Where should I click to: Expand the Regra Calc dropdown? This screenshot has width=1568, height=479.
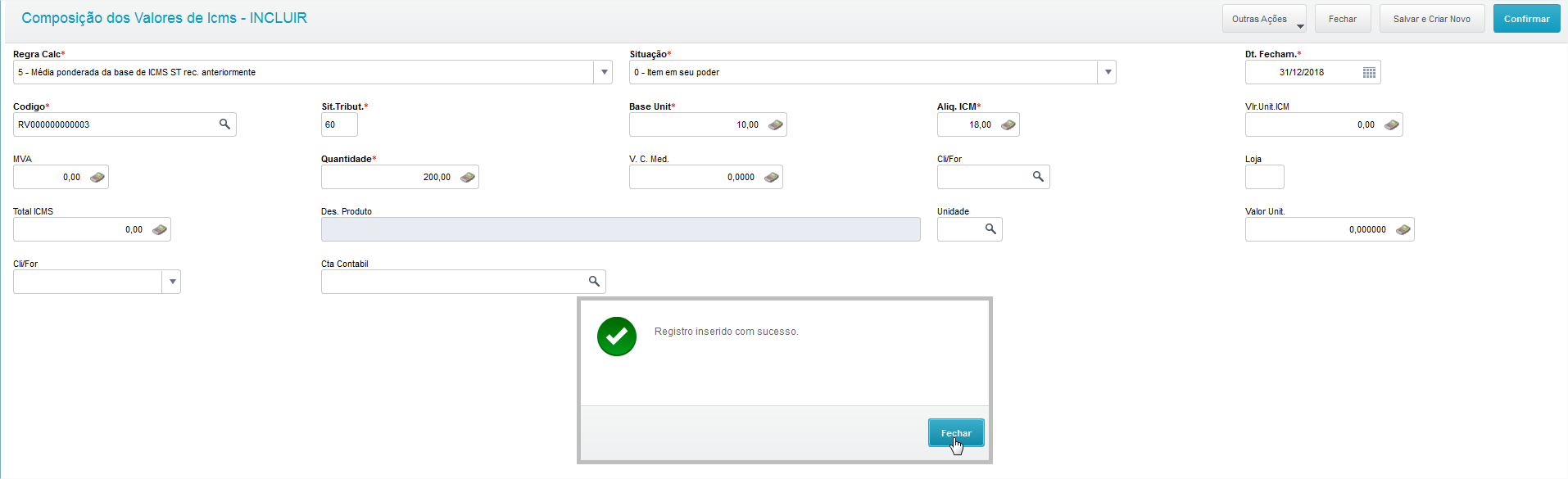click(x=604, y=72)
